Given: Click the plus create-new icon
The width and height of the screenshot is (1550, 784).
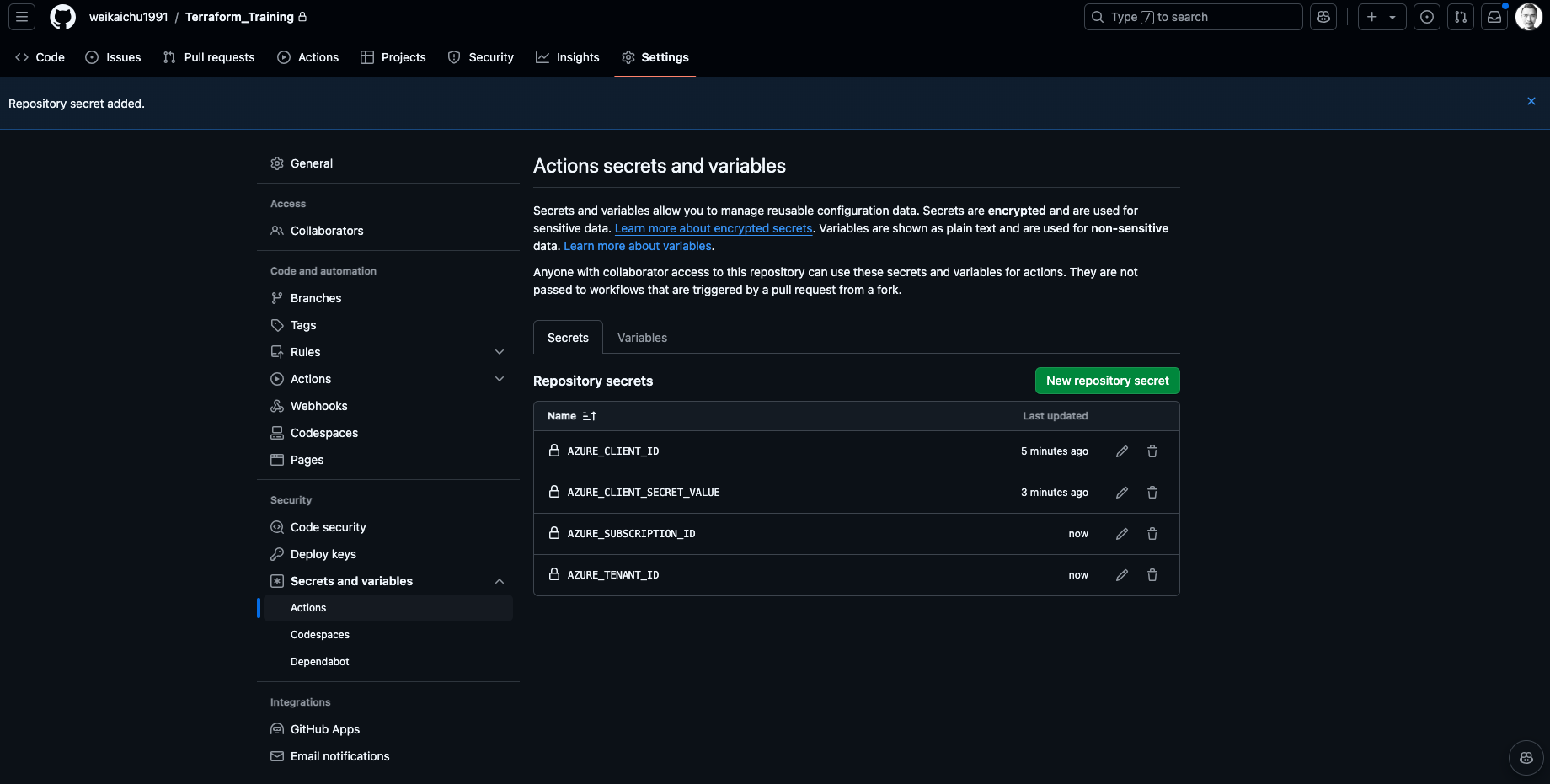Looking at the screenshot, I should (x=1372, y=17).
